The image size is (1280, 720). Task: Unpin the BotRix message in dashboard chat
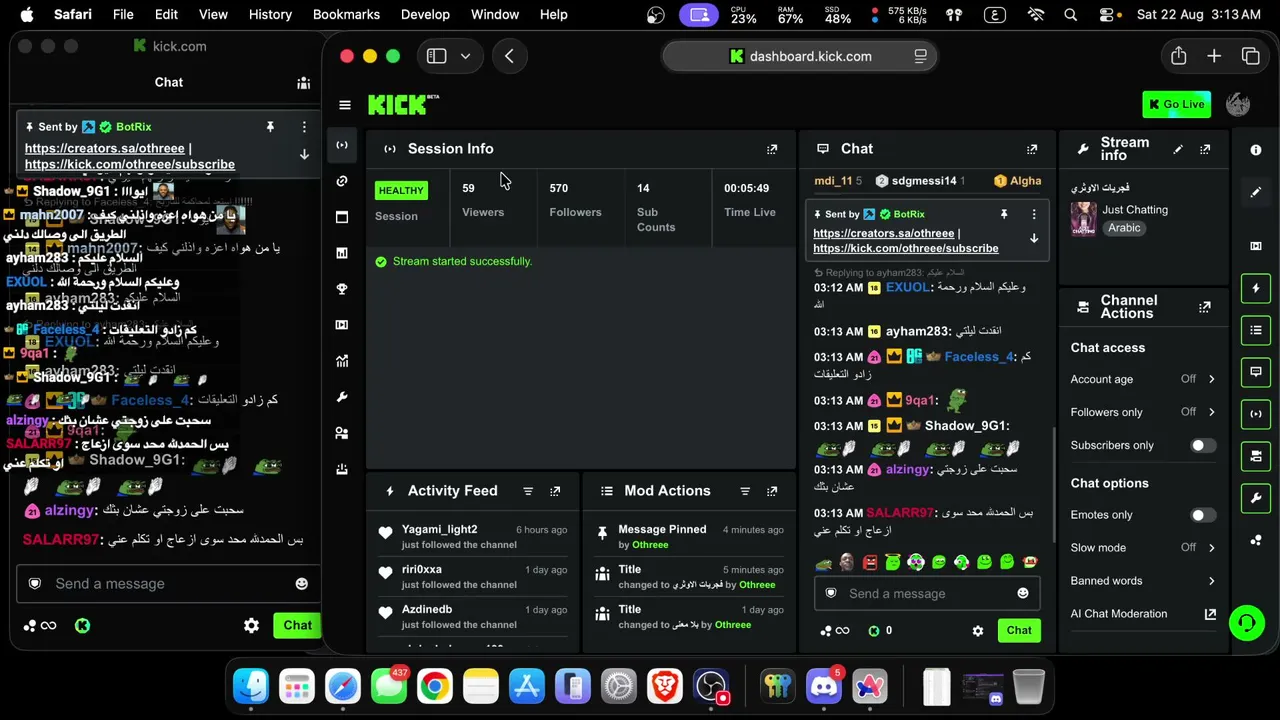[1004, 214]
